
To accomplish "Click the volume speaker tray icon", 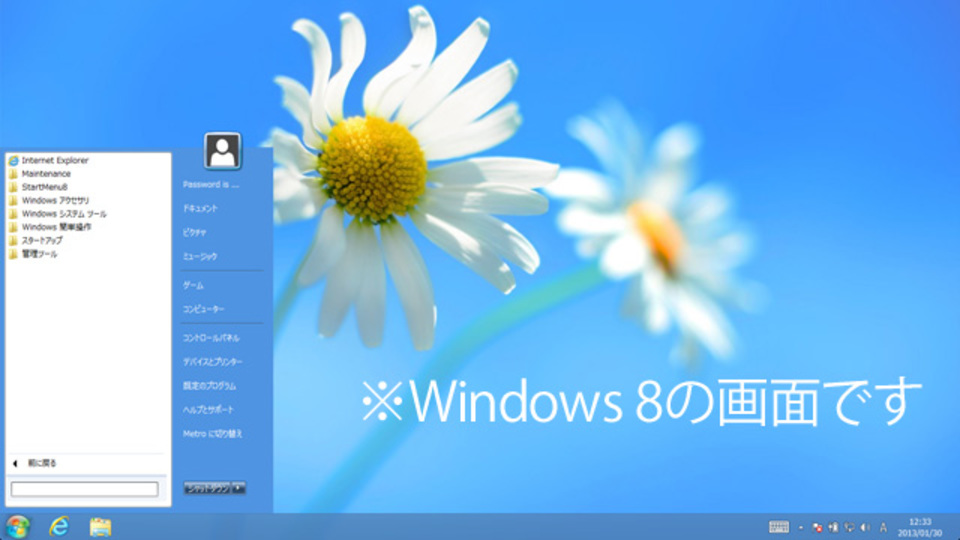I will tap(865, 527).
